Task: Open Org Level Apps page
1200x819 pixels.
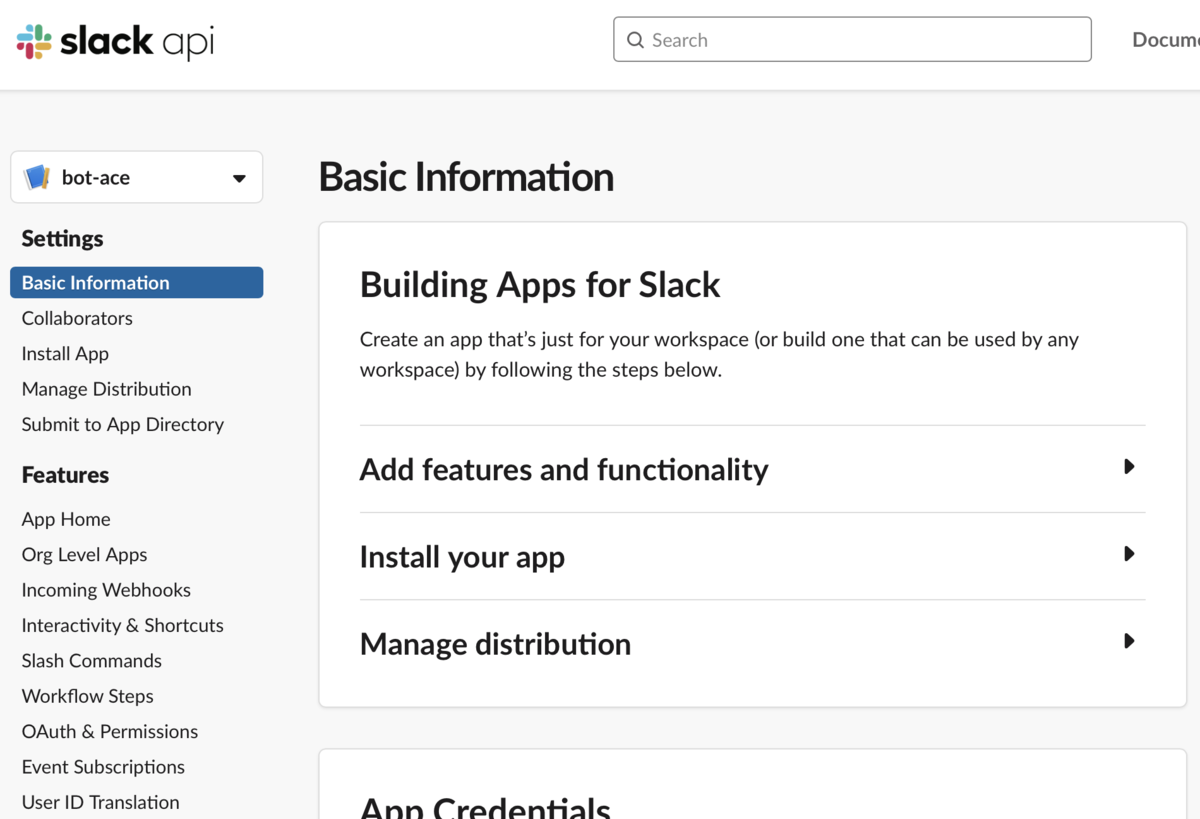Action: click(84, 554)
